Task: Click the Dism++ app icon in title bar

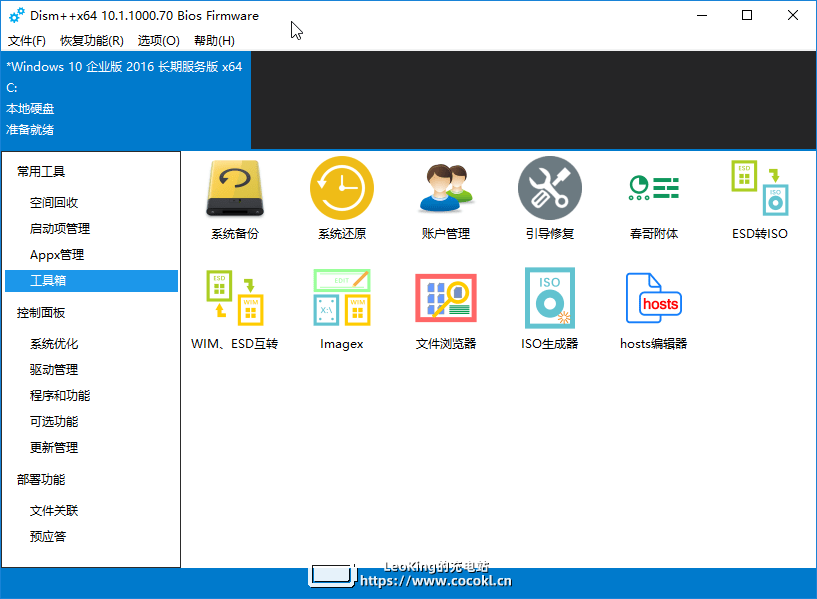Action: [17, 16]
